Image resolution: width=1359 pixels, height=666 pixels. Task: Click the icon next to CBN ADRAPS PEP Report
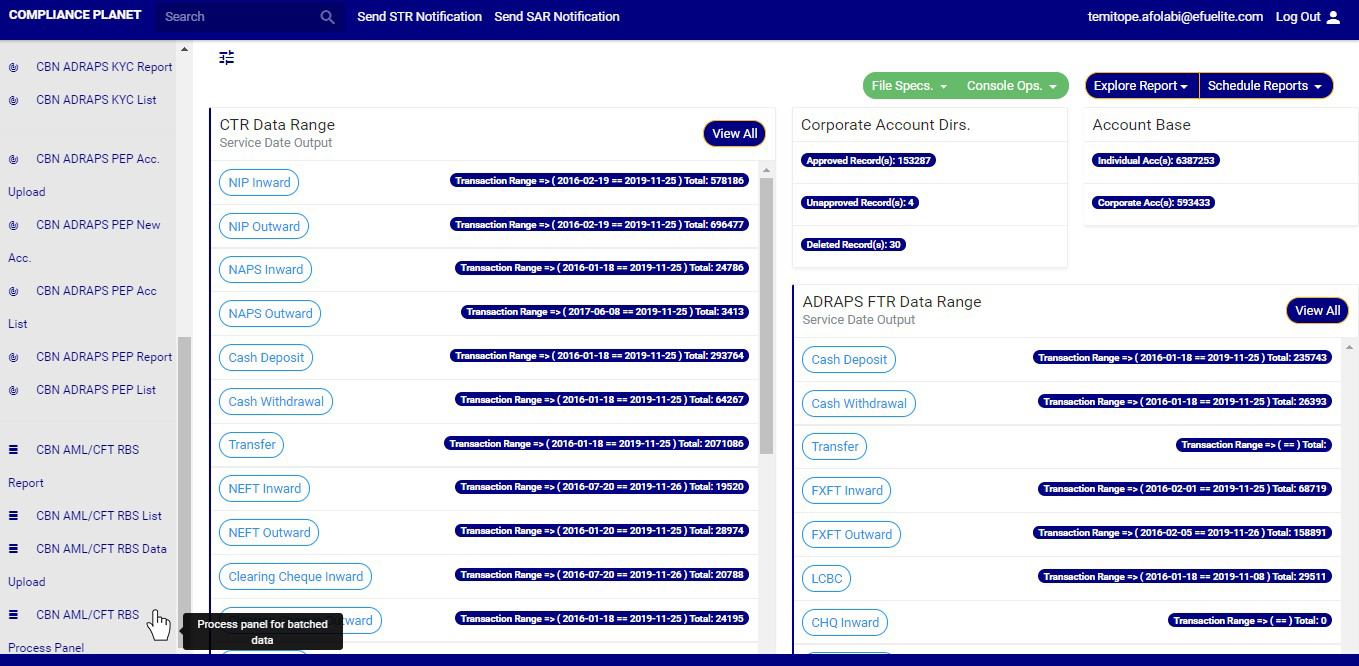14,357
